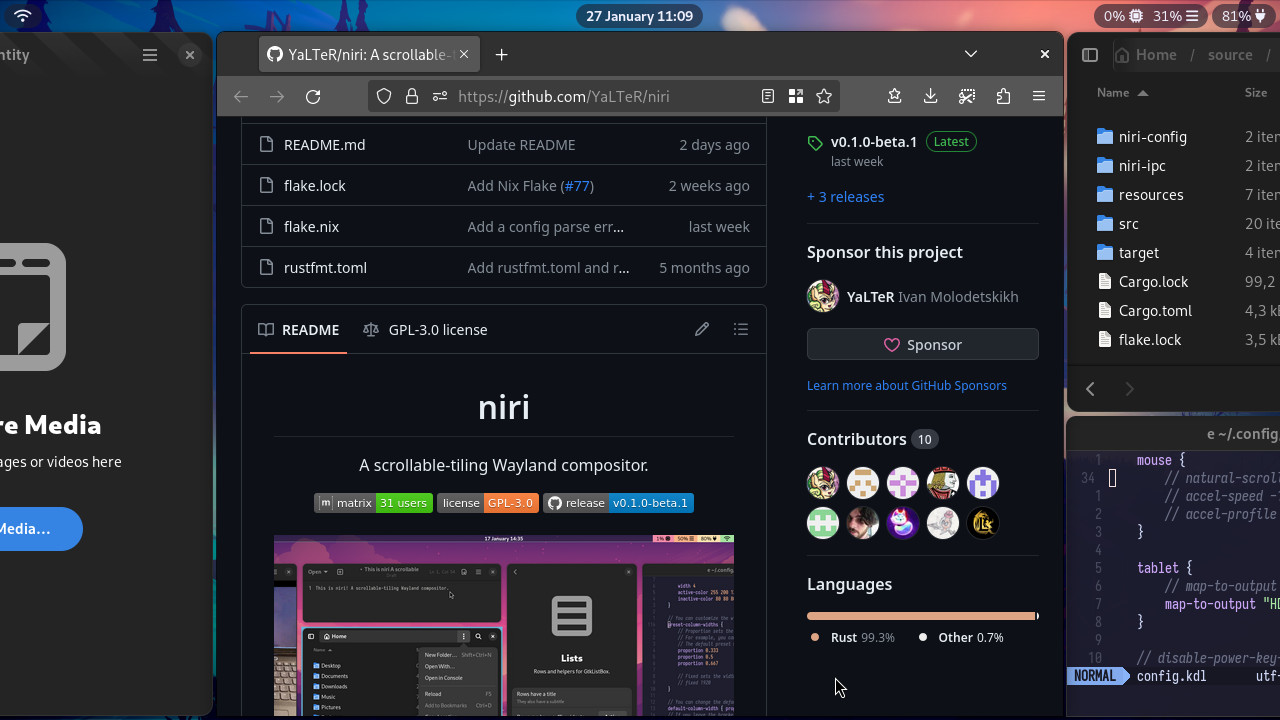Open the Firefox downloads panel

pos(930,96)
